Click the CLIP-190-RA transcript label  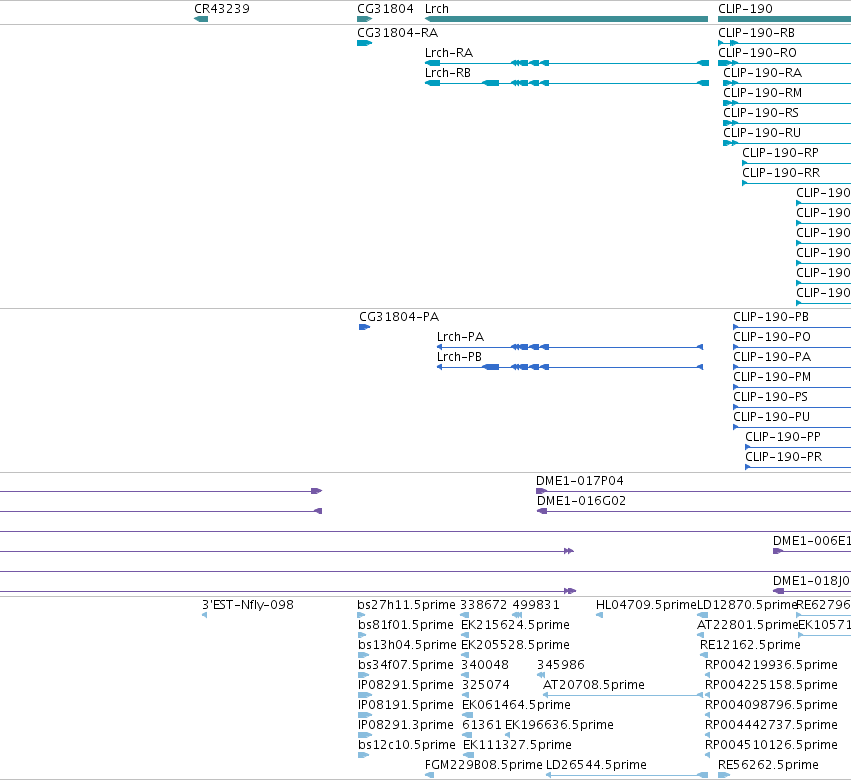click(x=763, y=73)
